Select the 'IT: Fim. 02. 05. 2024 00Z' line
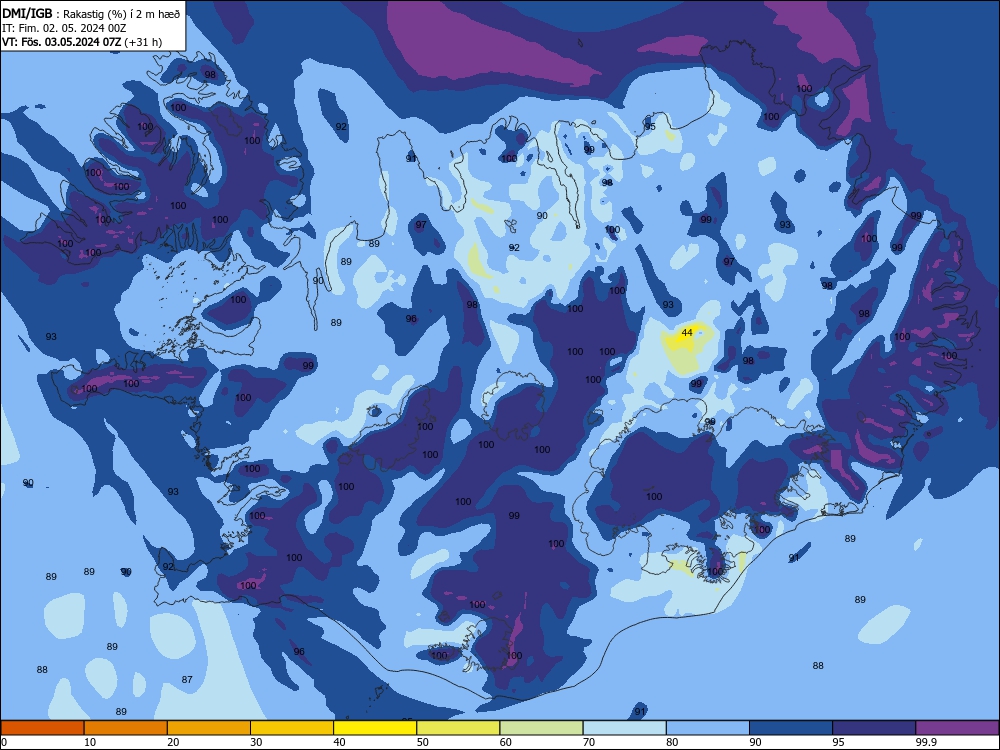 64,28
